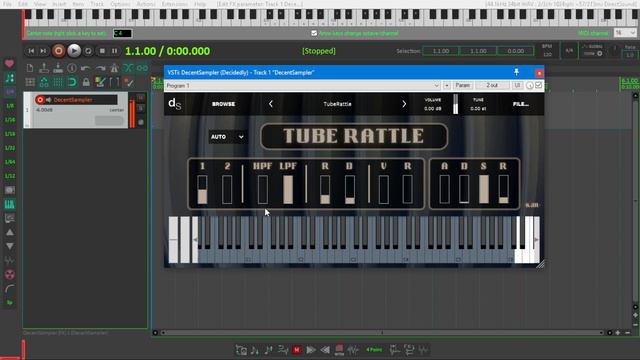
Task: Toggle the UI button in FX window
Action: point(517,85)
